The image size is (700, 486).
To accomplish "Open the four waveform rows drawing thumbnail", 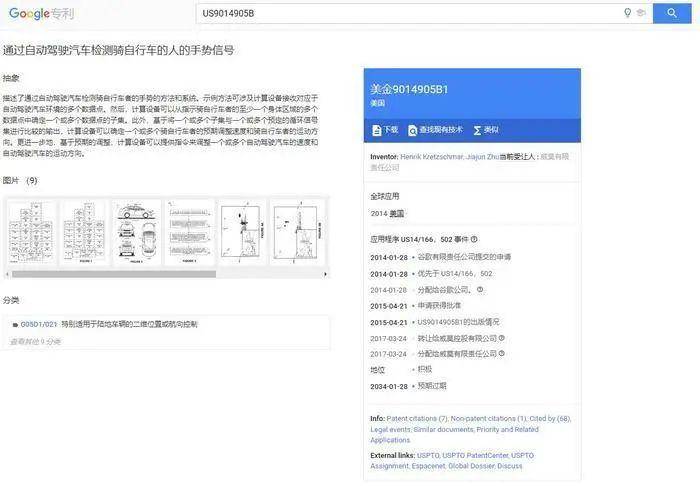I will [189, 233].
